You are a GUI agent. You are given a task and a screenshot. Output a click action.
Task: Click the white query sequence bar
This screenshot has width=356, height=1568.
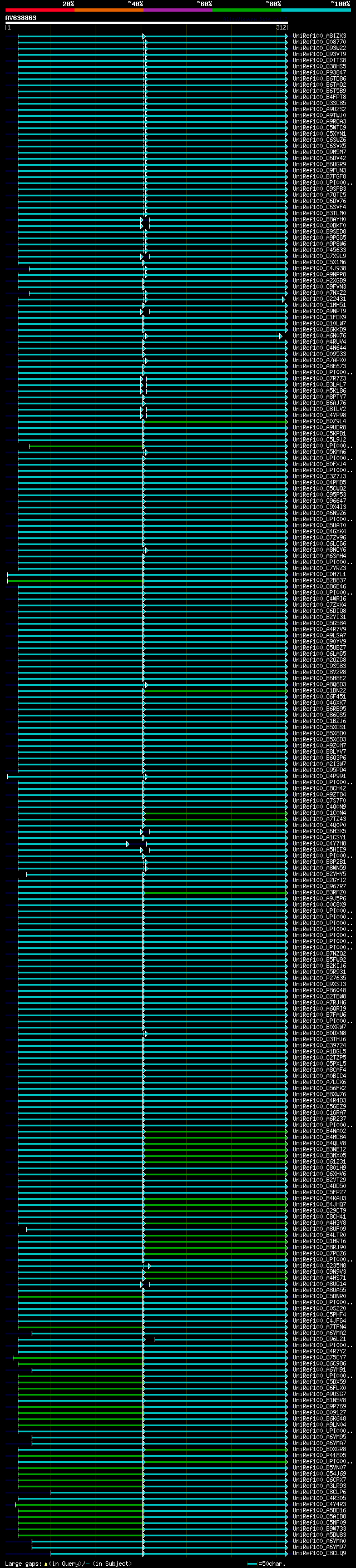[x=147, y=22]
